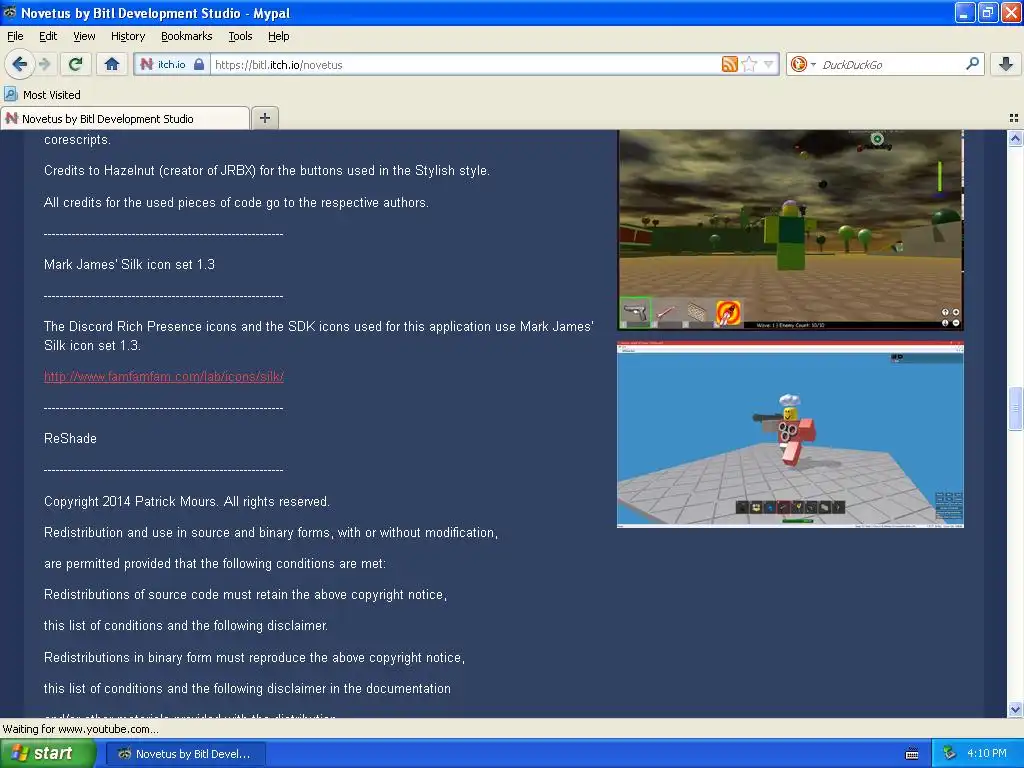Open the View menu
Image resolution: width=1024 pixels, height=768 pixels.
[x=84, y=36]
